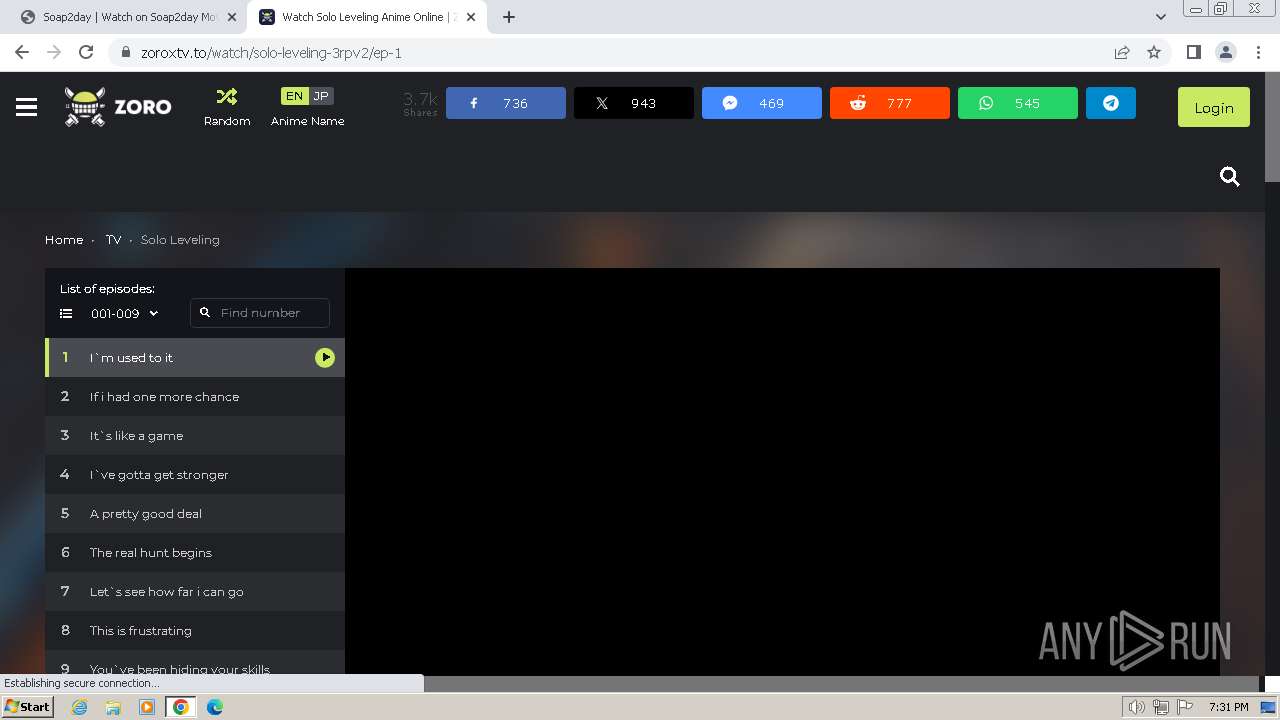Share this page icon in address bar
1280x720 pixels.
1122,52
